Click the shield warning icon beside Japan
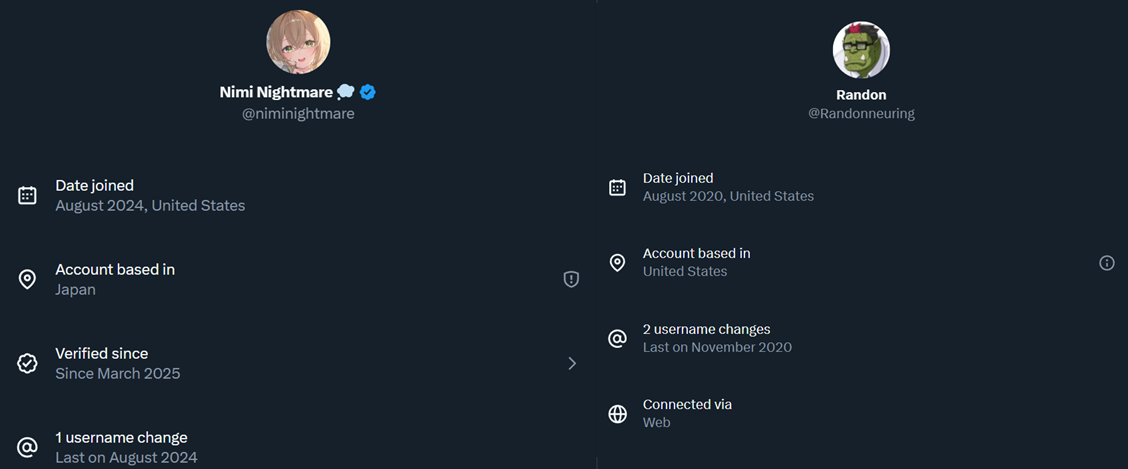 tap(571, 279)
